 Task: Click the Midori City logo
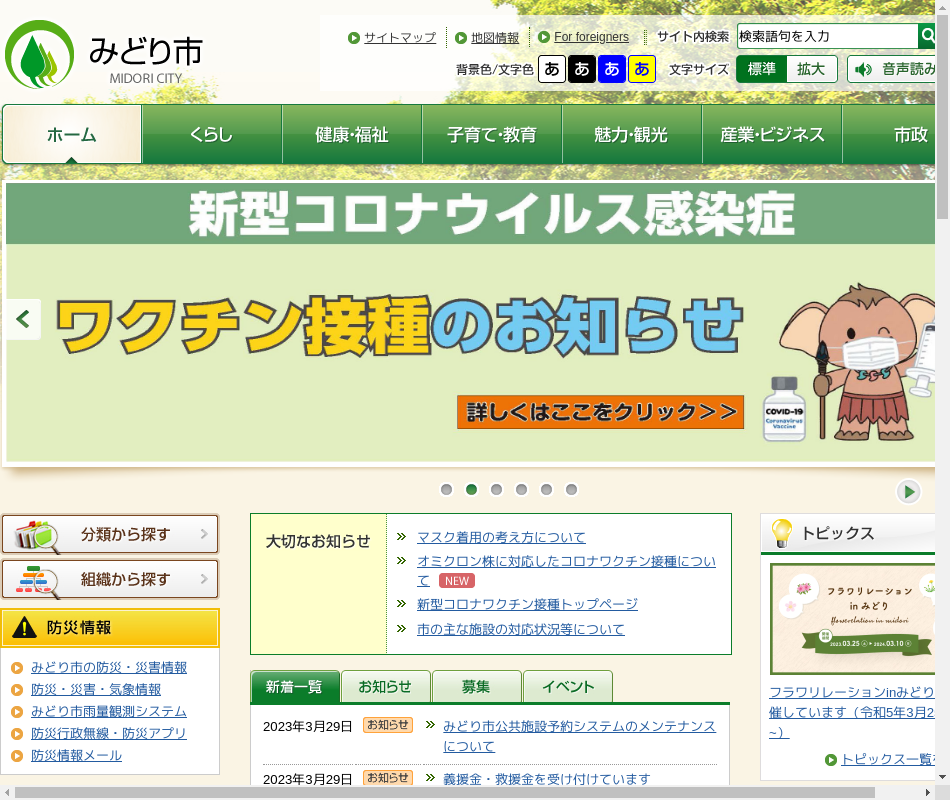(x=104, y=56)
